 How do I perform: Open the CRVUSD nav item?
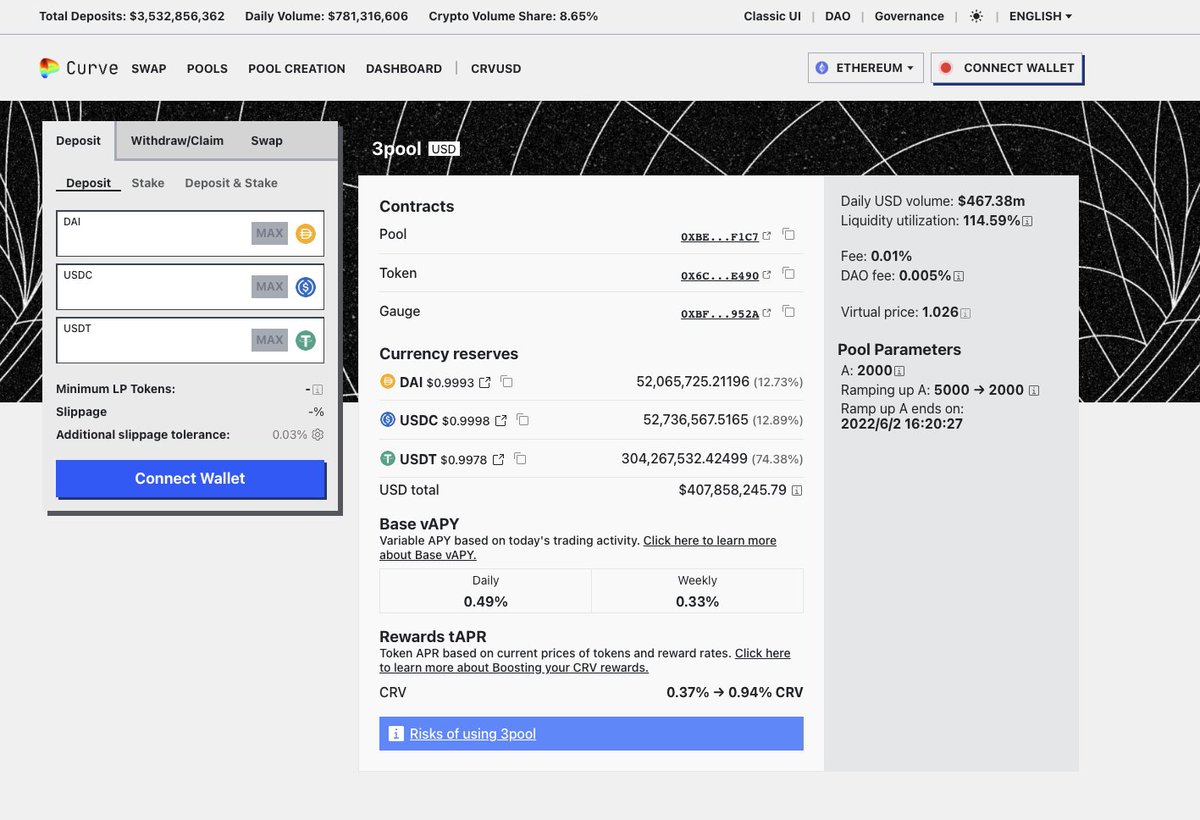tap(496, 69)
